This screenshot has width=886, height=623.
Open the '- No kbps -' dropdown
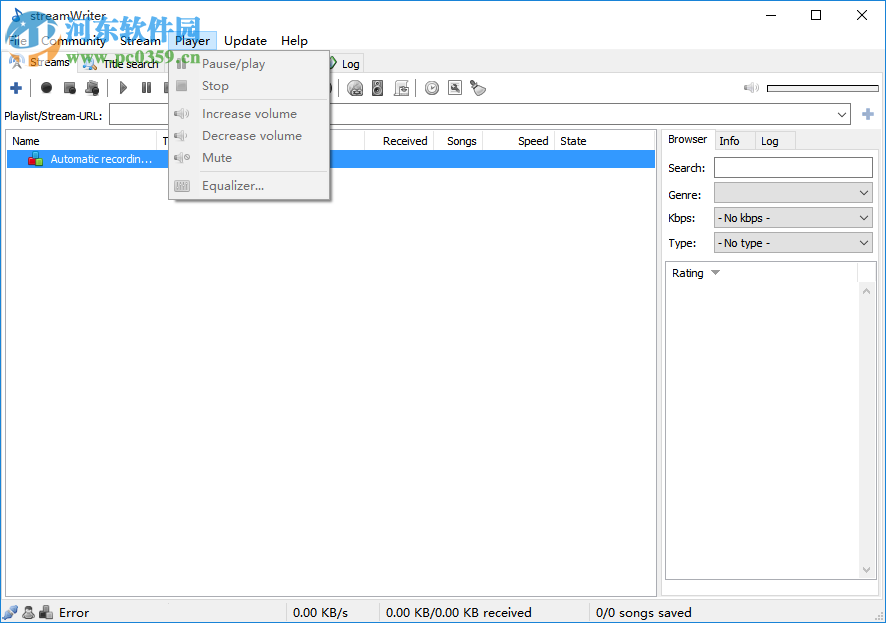(792, 217)
